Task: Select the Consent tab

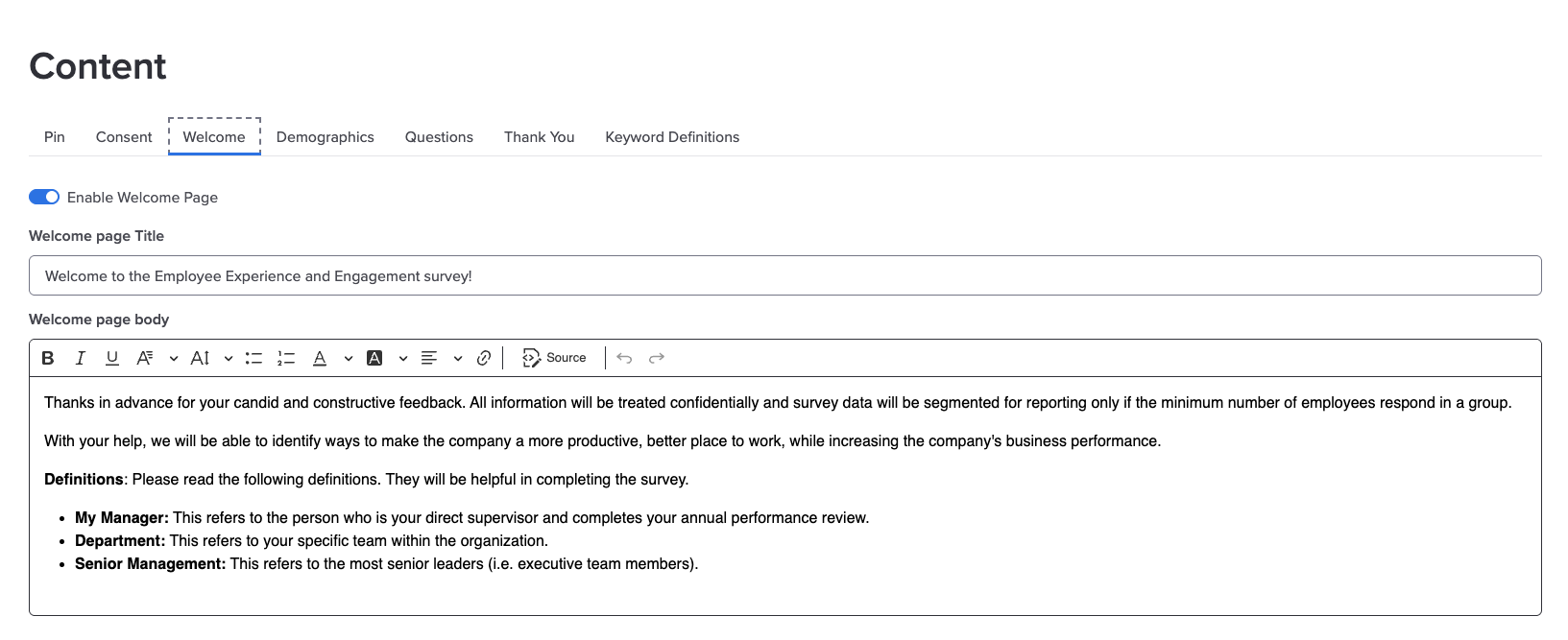Action: (x=124, y=137)
